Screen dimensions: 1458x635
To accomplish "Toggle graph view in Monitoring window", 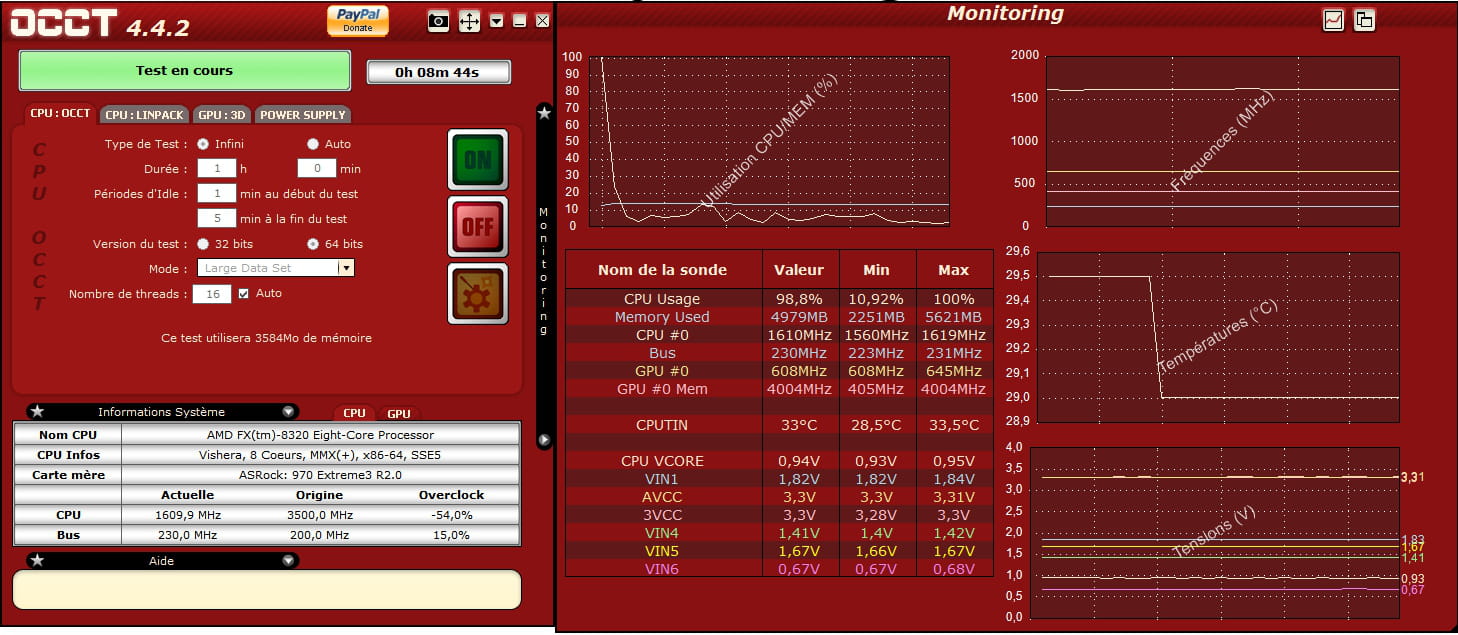I will click(1333, 19).
